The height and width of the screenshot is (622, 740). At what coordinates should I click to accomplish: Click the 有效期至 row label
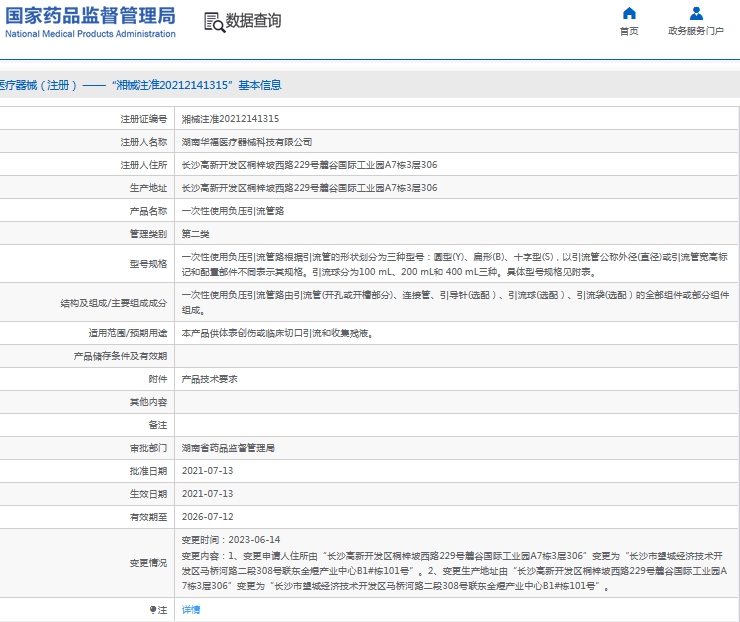click(x=148, y=517)
